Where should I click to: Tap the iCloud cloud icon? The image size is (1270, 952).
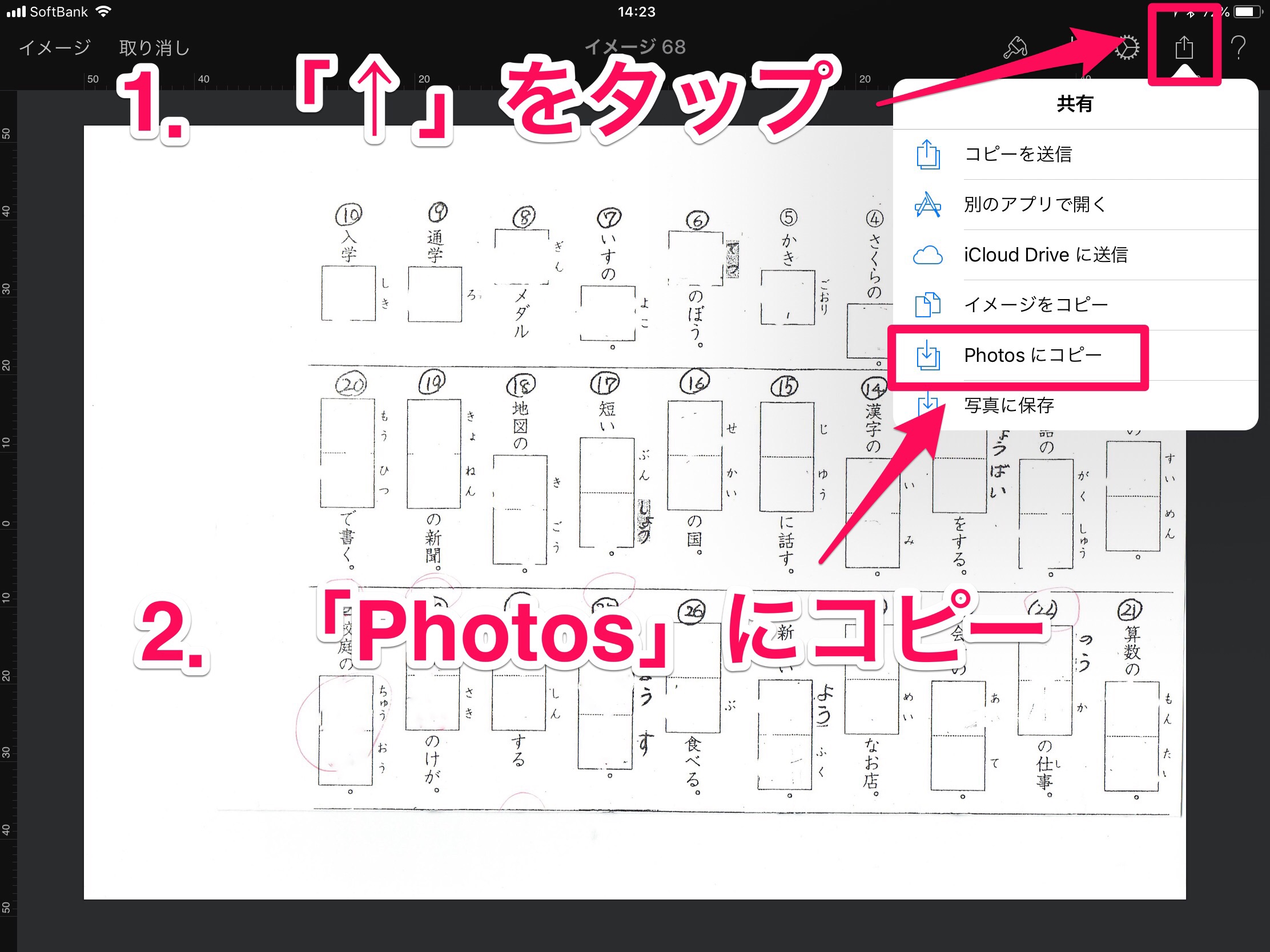click(x=927, y=255)
